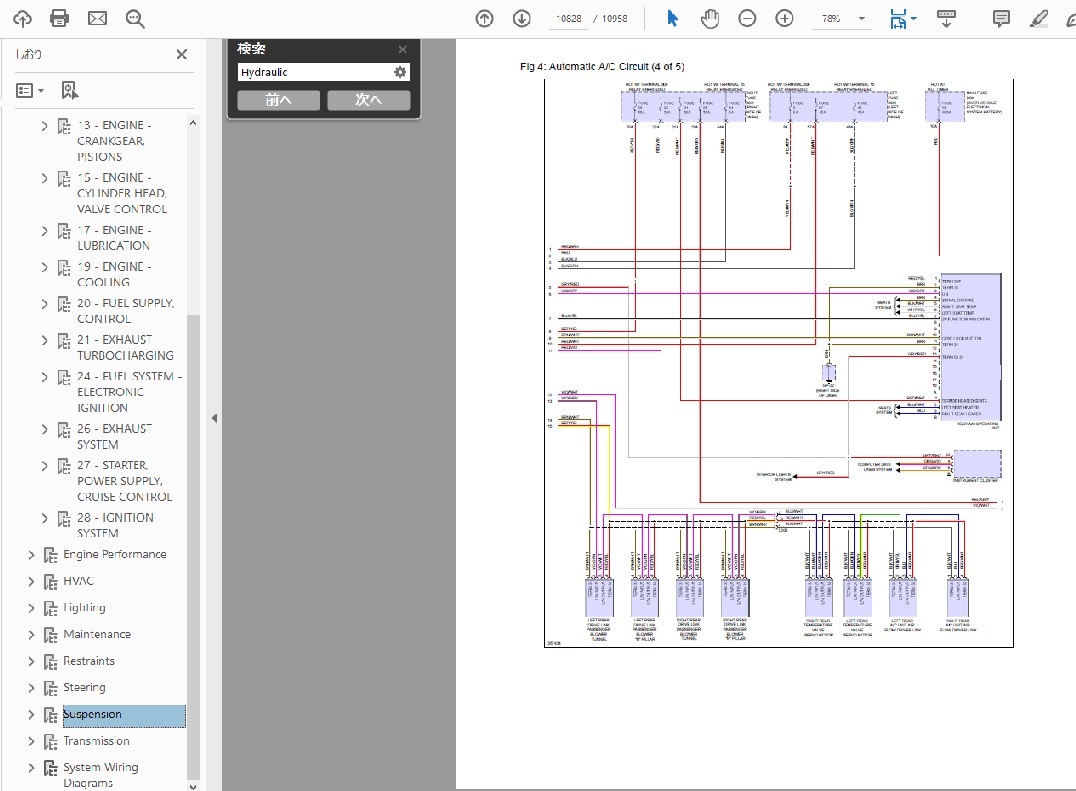Click the upload to cloud icon

pyautogui.click(x=22, y=18)
